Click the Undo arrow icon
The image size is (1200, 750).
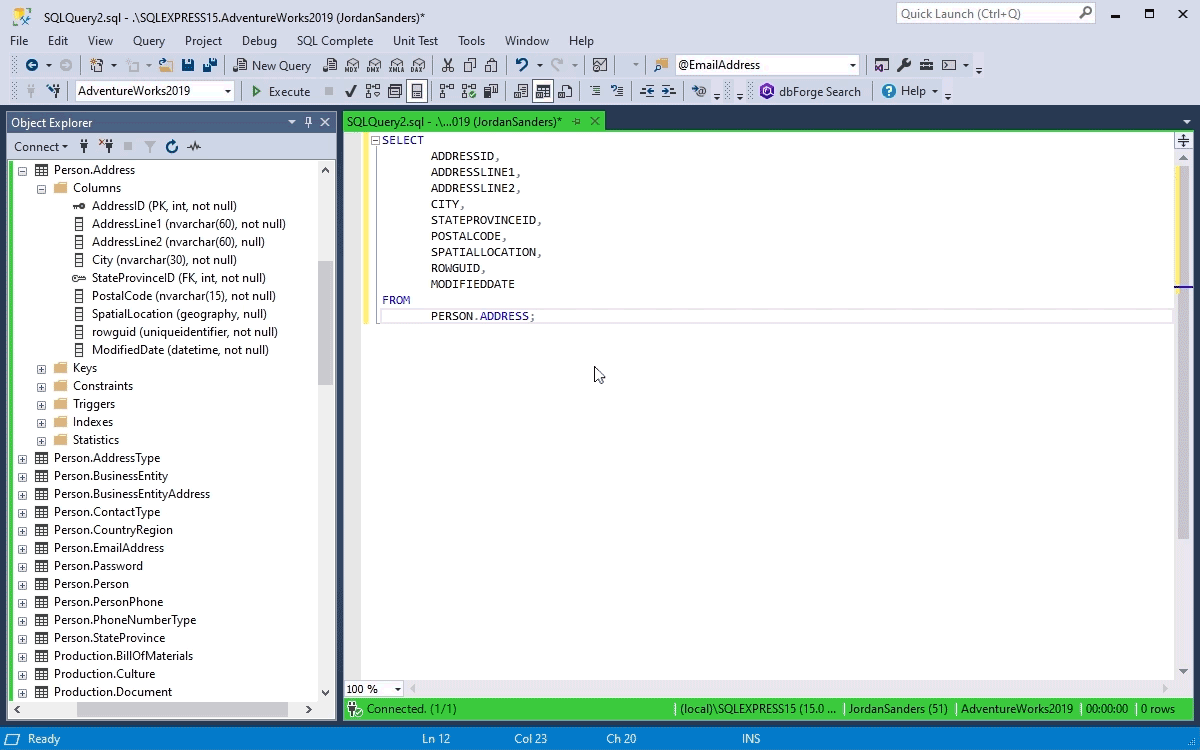[521, 65]
